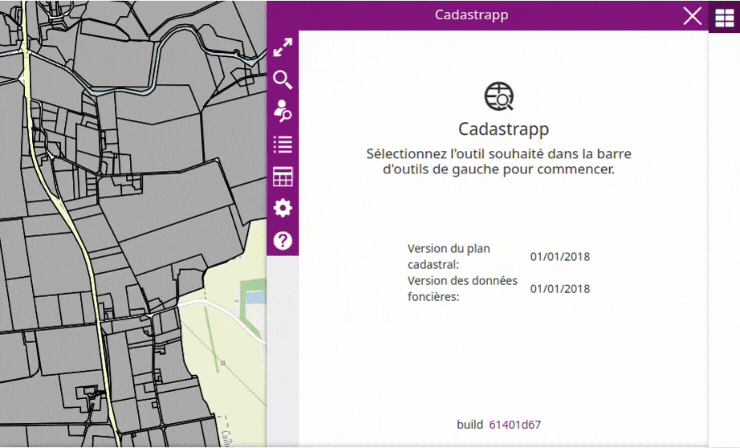Screen dimensions: 740x448
Task: Open the parcel search magnifier tool
Action: 283,80
